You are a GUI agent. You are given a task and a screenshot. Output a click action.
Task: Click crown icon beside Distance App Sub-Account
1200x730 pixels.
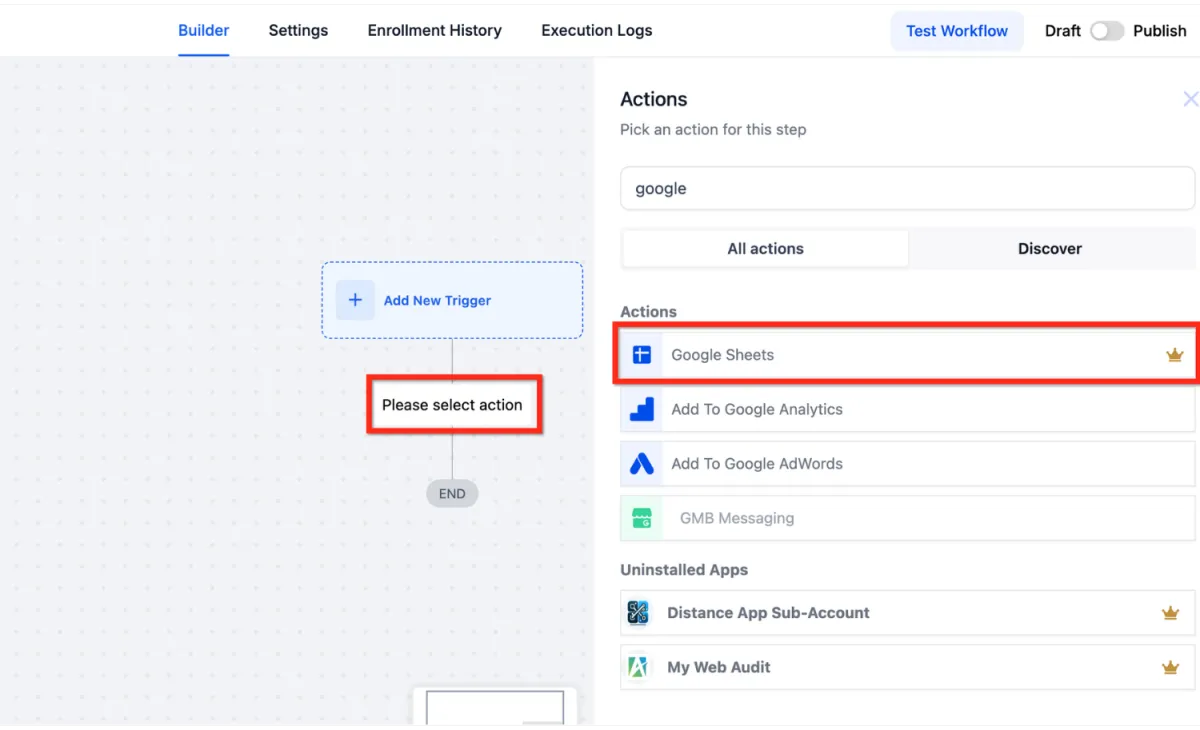(1170, 613)
